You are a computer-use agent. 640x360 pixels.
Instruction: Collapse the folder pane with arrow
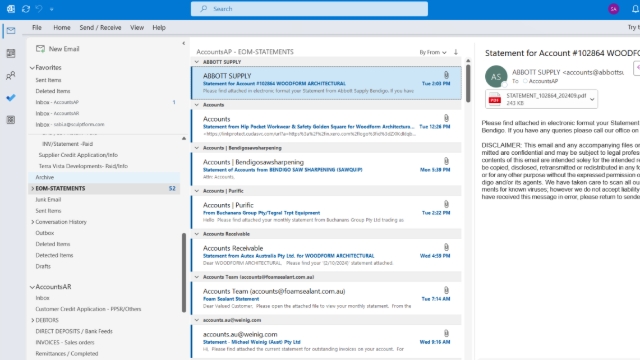[x=184, y=43]
